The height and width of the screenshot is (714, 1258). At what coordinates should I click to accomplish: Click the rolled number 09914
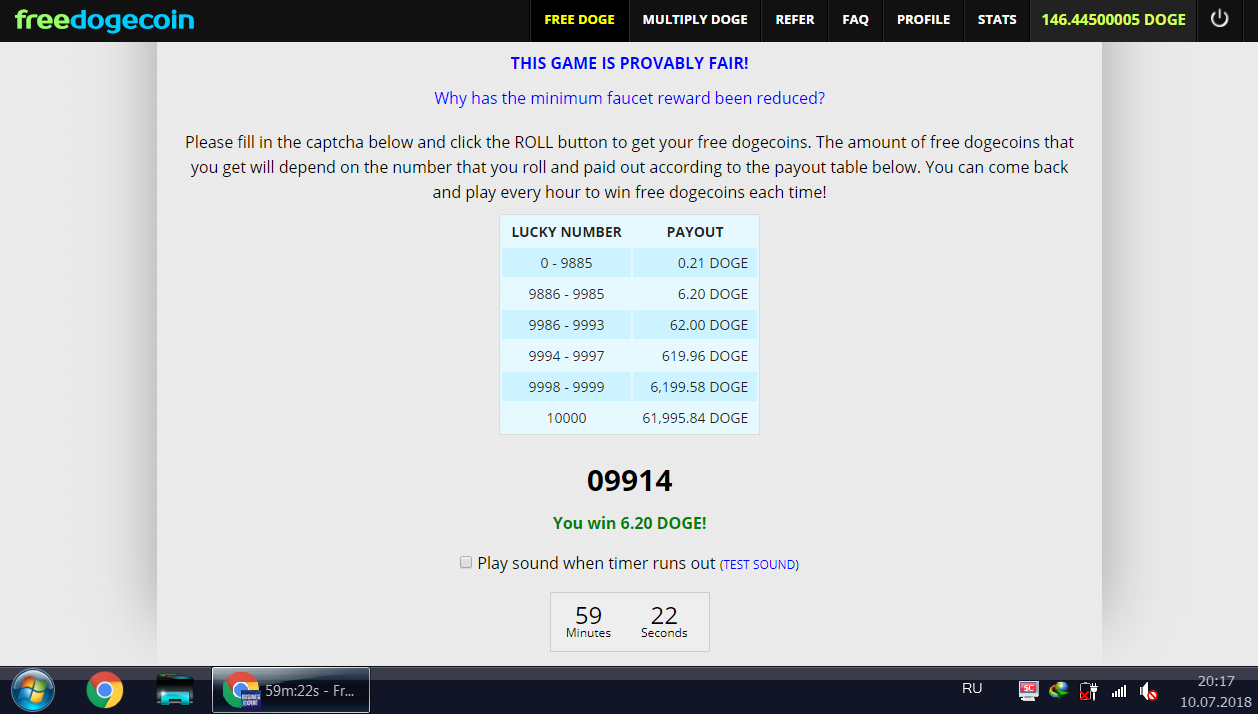pyautogui.click(x=629, y=481)
